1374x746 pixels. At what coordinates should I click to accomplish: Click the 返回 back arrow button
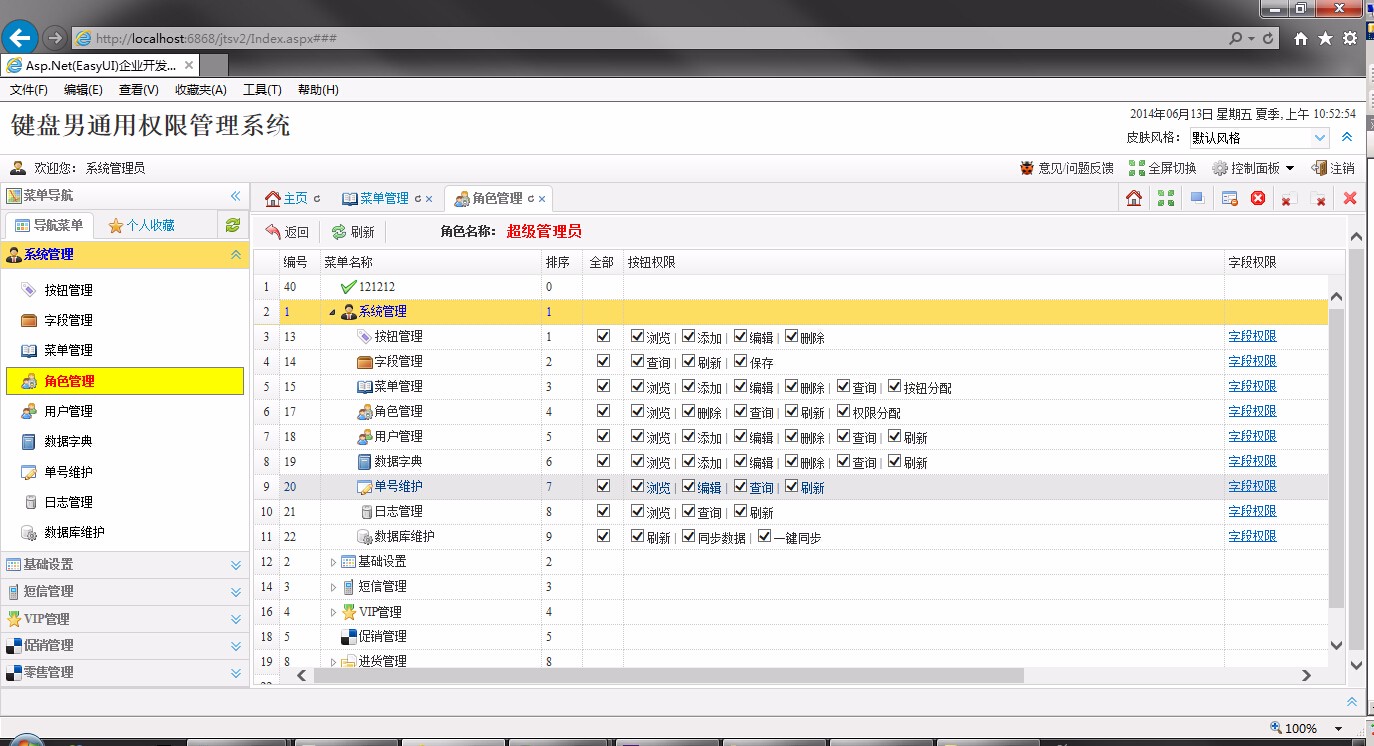(x=289, y=231)
